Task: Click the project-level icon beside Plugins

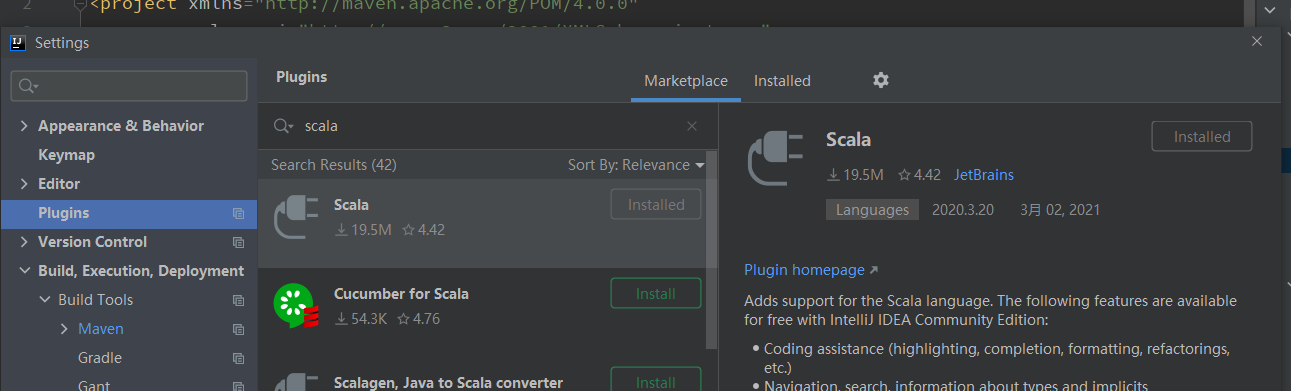Action: tap(238, 213)
